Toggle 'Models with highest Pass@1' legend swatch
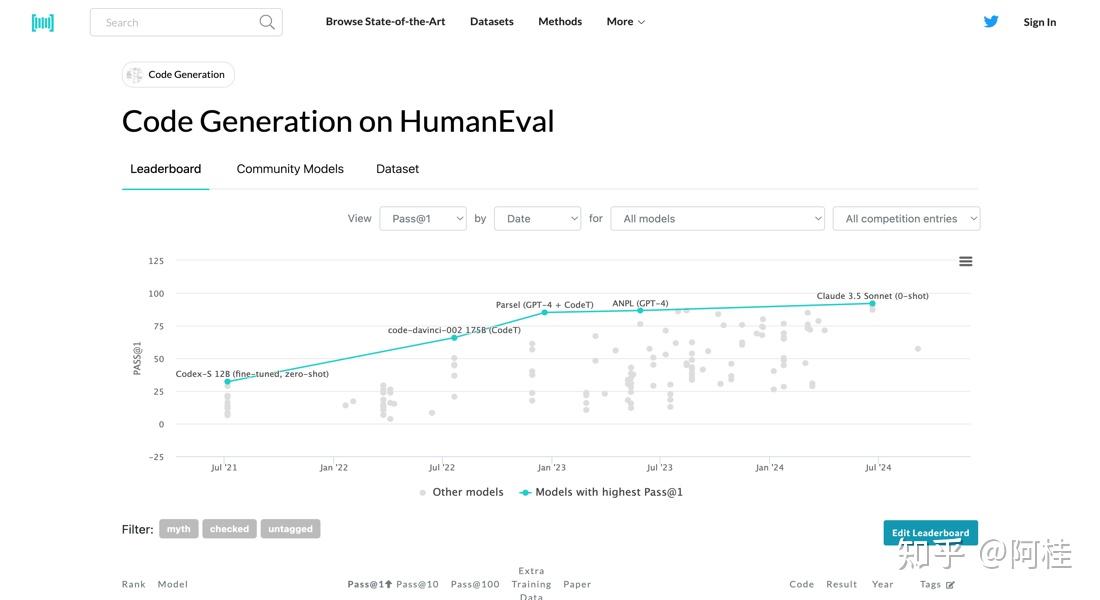The image size is (1100, 600). (525, 492)
